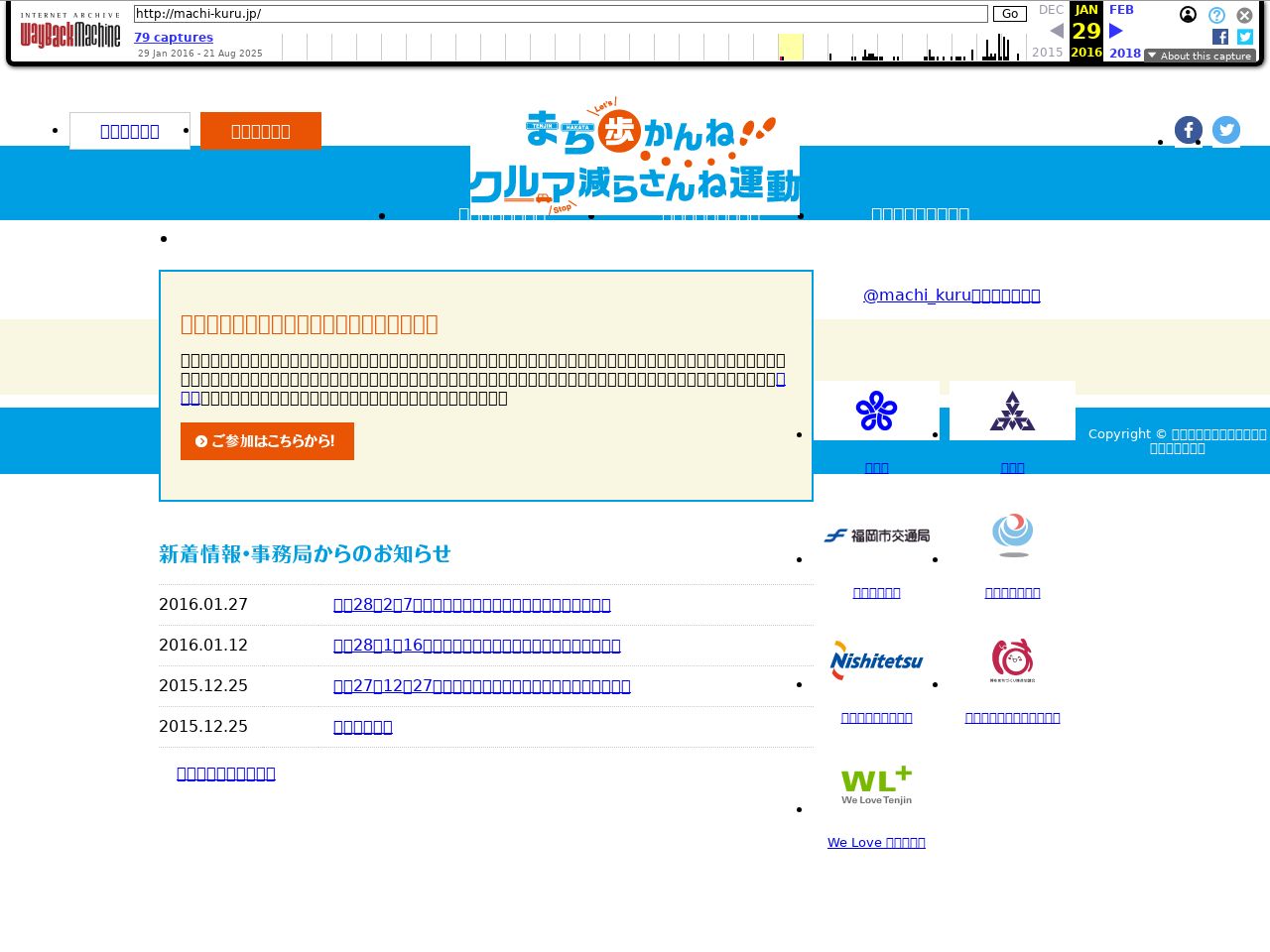
Task: Expand the About this capture dropdown
Action: pos(1200,57)
